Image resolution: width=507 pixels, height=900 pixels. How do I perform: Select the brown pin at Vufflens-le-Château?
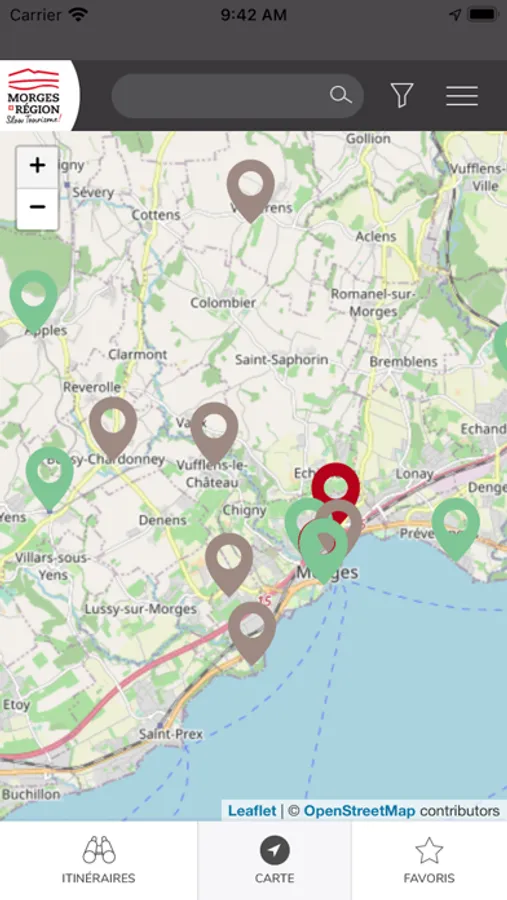pyautogui.click(x=215, y=433)
